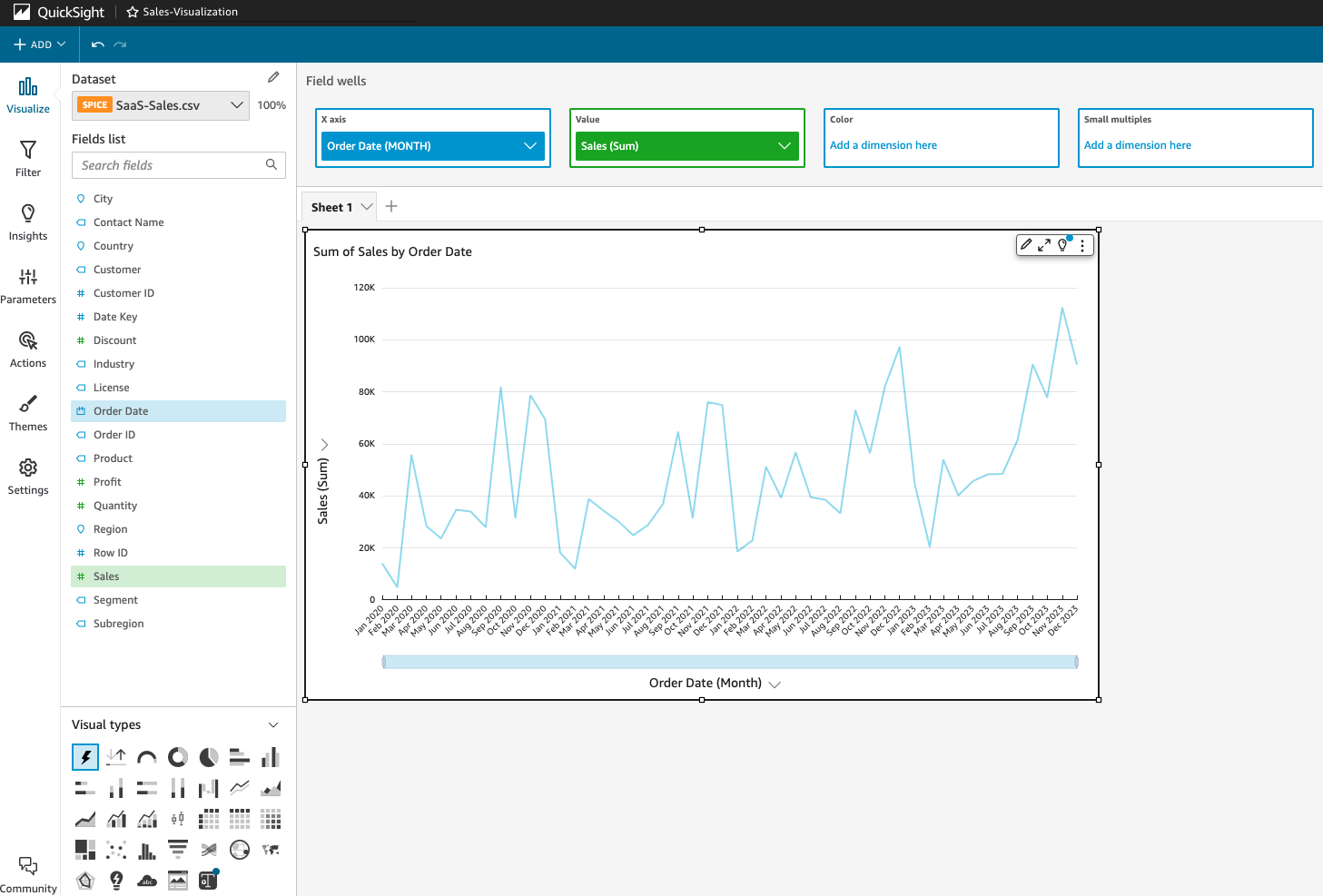Screen dimensions: 1323x896
Task: Open the visual with Format visual pencil icon
Action: click(x=1026, y=244)
